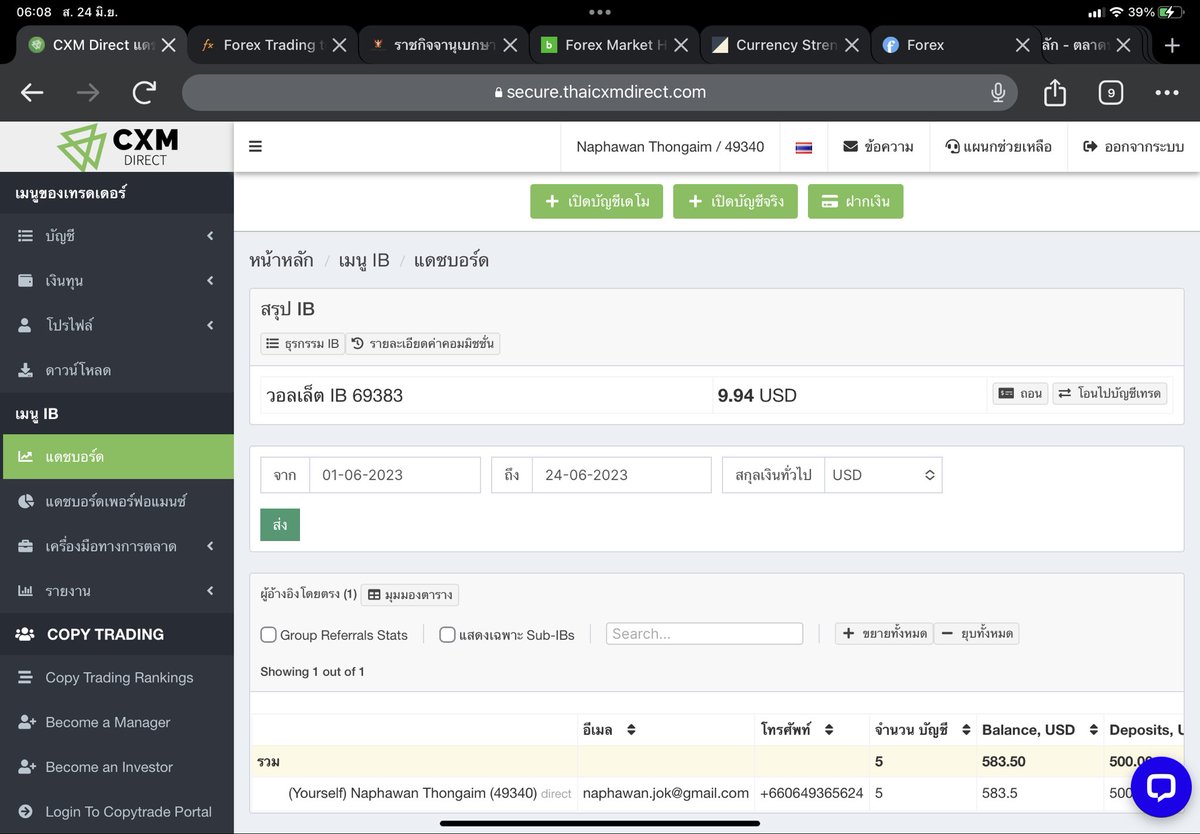The width and height of the screenshot is (1200, 834).
Task: Open Login To Copytrade Portal
Action: [117, 812]
